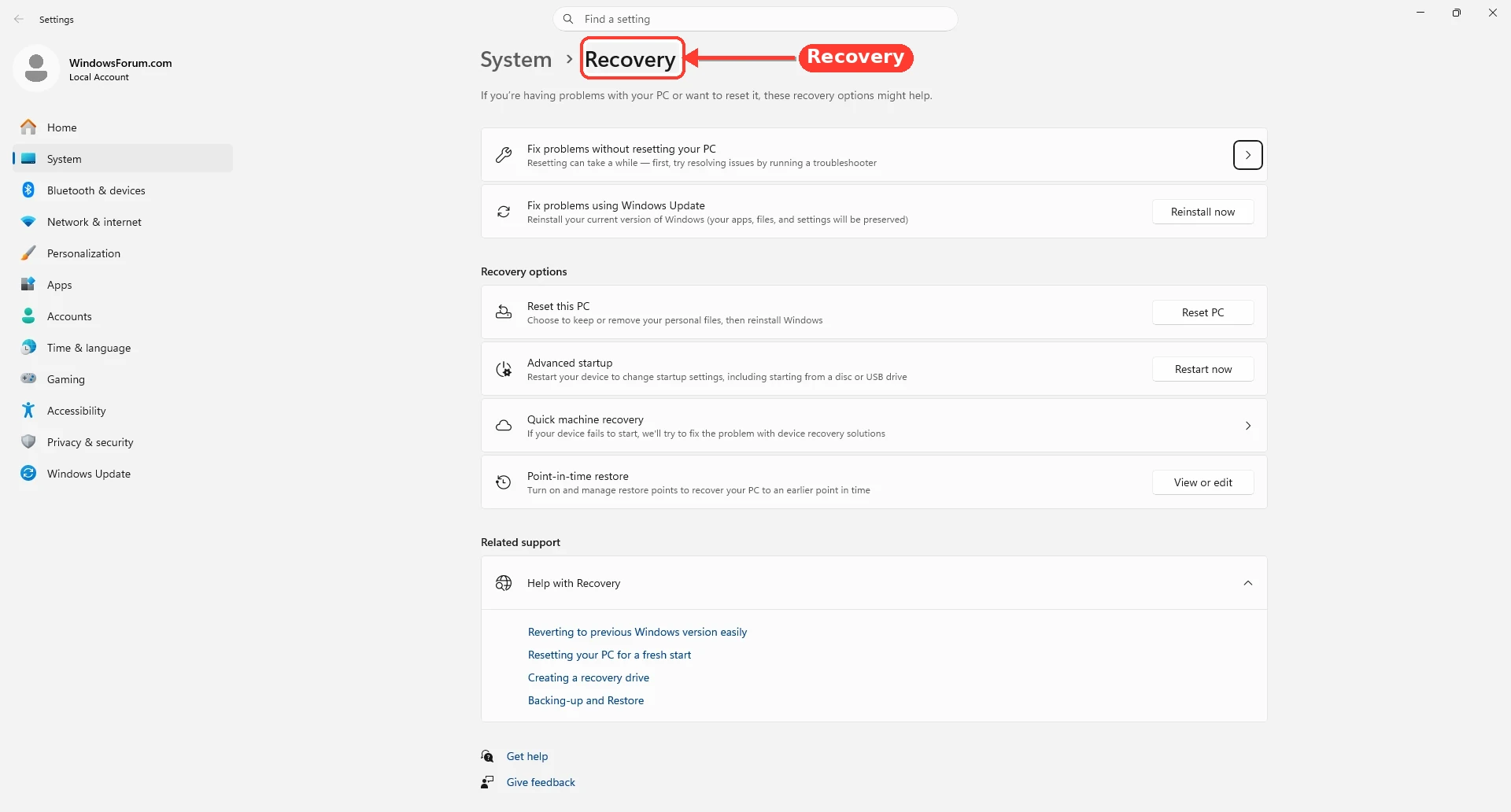Viewport: 1511px width, 812px height.
Task: Click the back arrow beside Settings title
Action: tap(19, 19)
